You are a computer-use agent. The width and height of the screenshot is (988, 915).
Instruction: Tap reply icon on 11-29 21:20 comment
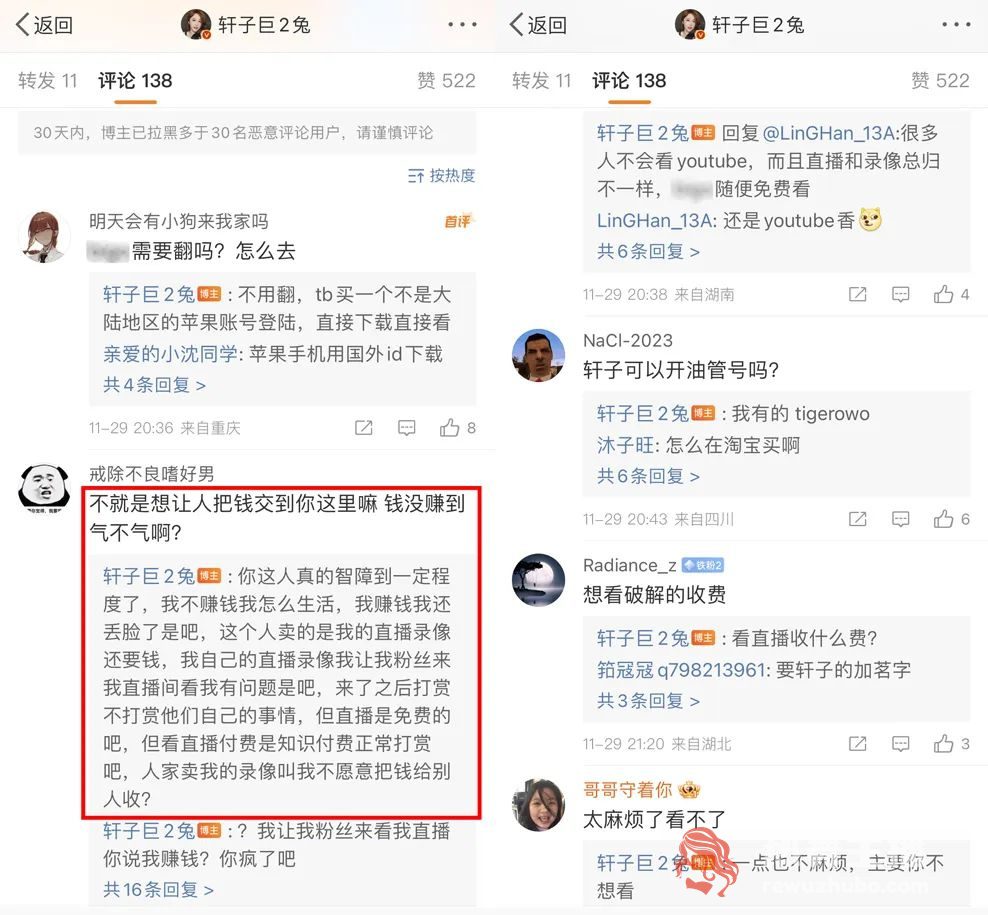[900, 744]
